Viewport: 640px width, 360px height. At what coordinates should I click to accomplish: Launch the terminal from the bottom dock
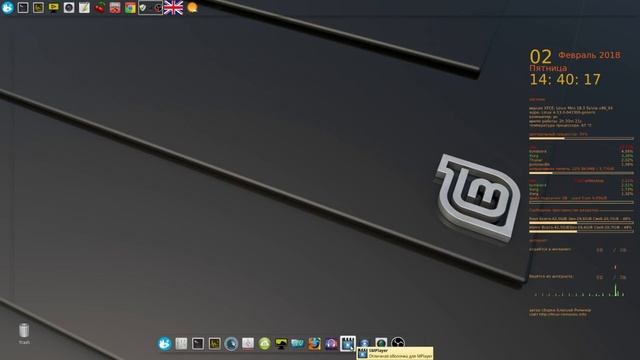tap(198, 344)
